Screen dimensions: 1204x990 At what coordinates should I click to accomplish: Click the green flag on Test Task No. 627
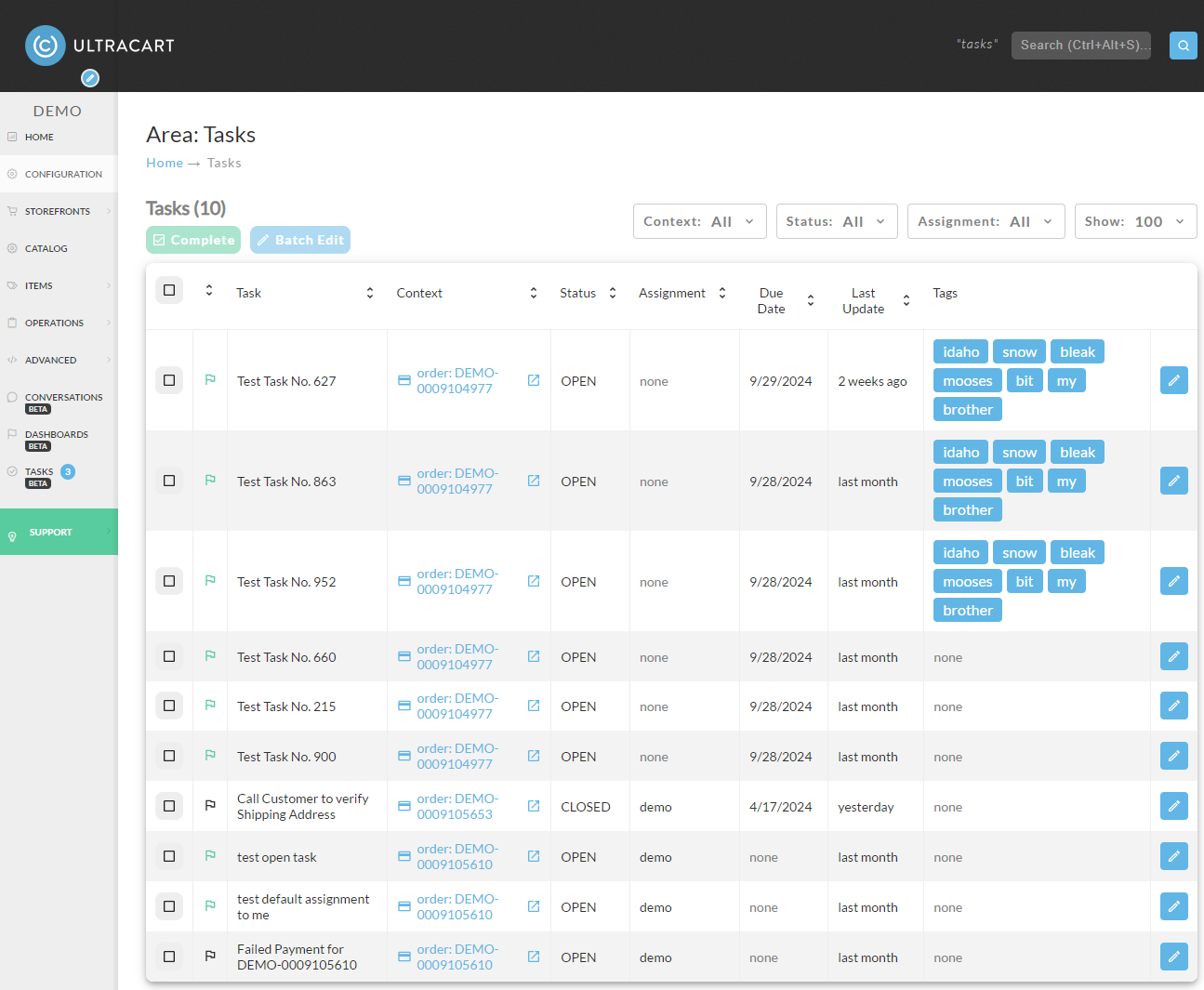(x=210, y=379)
